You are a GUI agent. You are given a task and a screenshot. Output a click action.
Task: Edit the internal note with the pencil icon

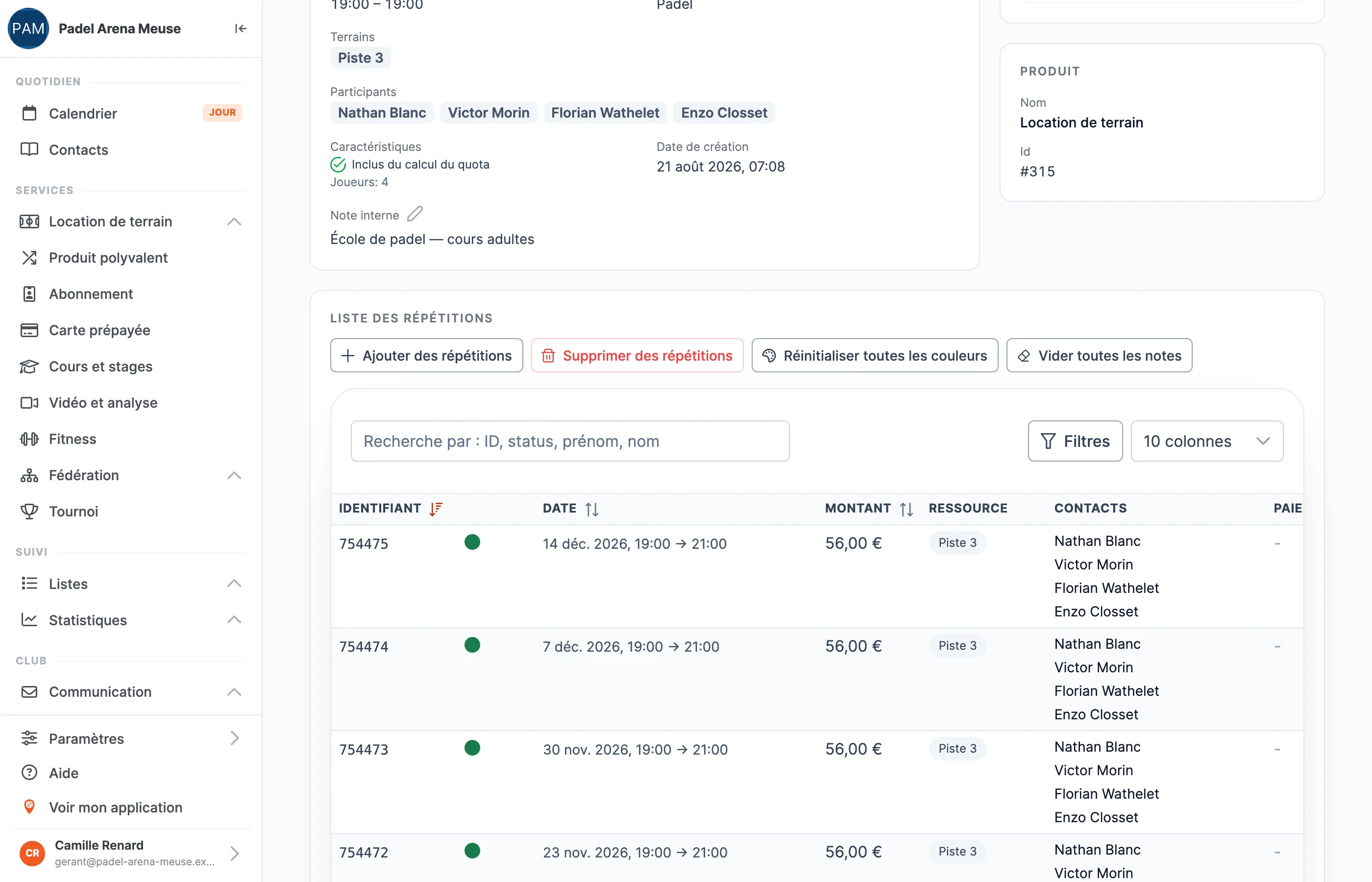point(415,214)
